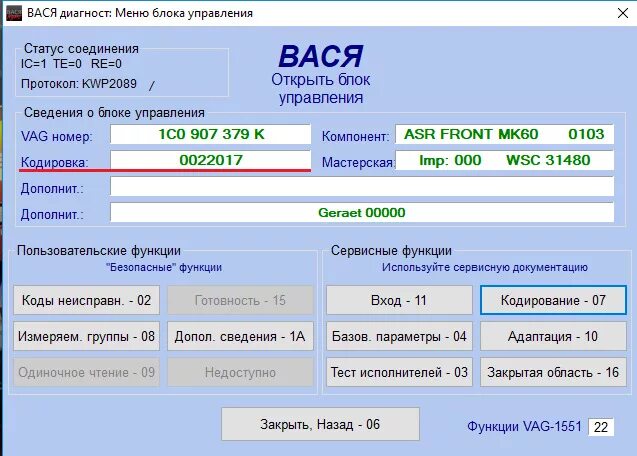Screen dimensions: 637x456
Task: Click the Кодировка value 0022017
Action: click(210, 160)
